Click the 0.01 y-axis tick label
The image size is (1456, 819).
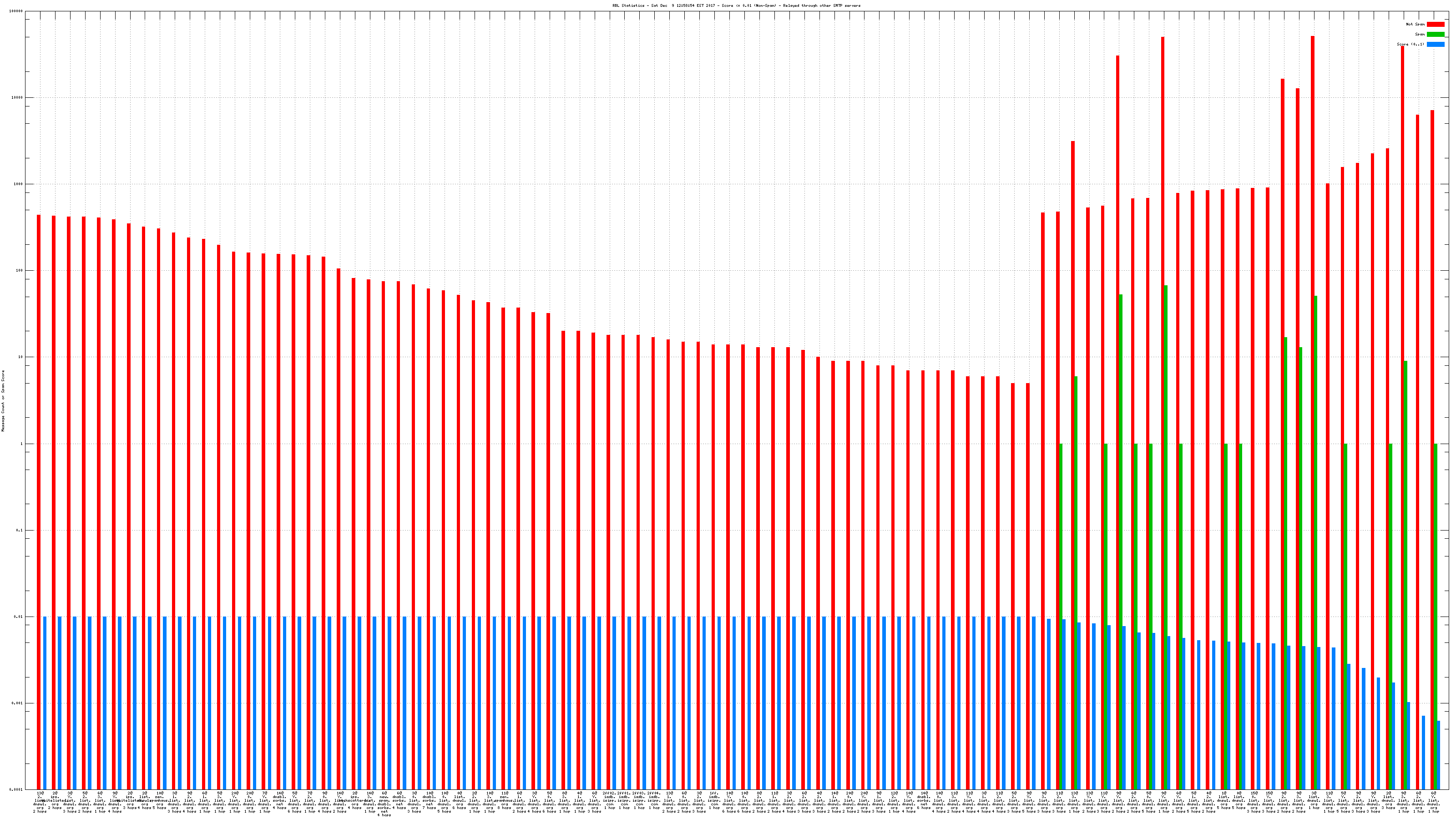[x=19, y=617]
